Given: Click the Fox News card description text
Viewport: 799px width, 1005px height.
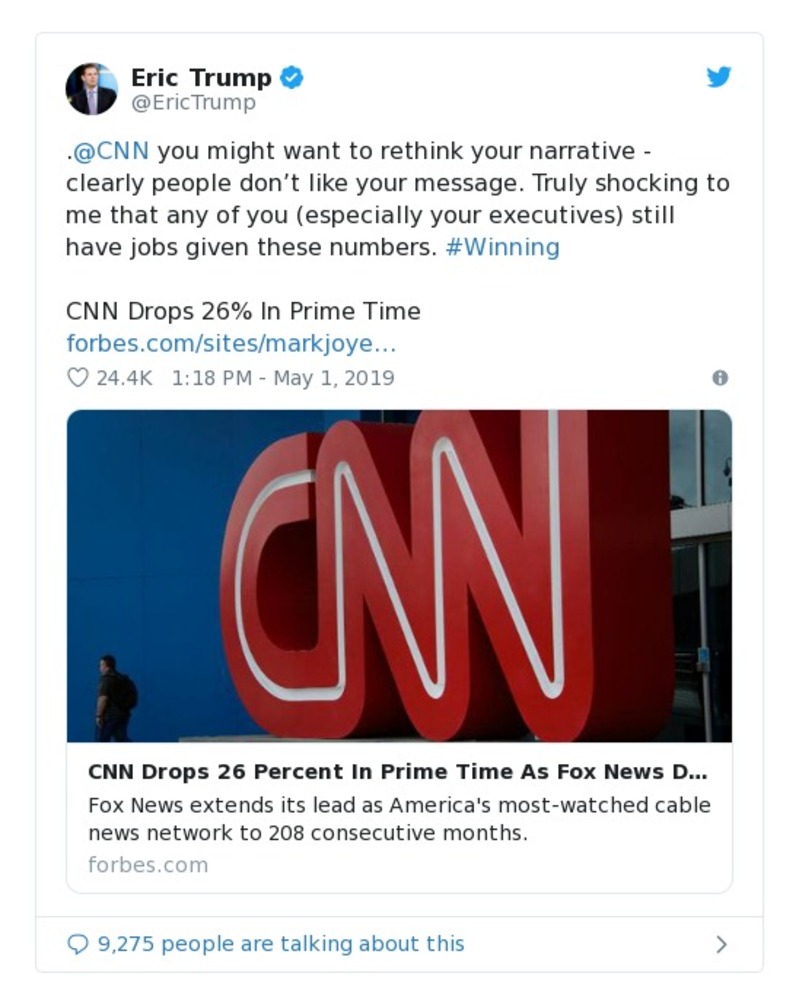Looking at the screenshot, I should click(399, 818).
